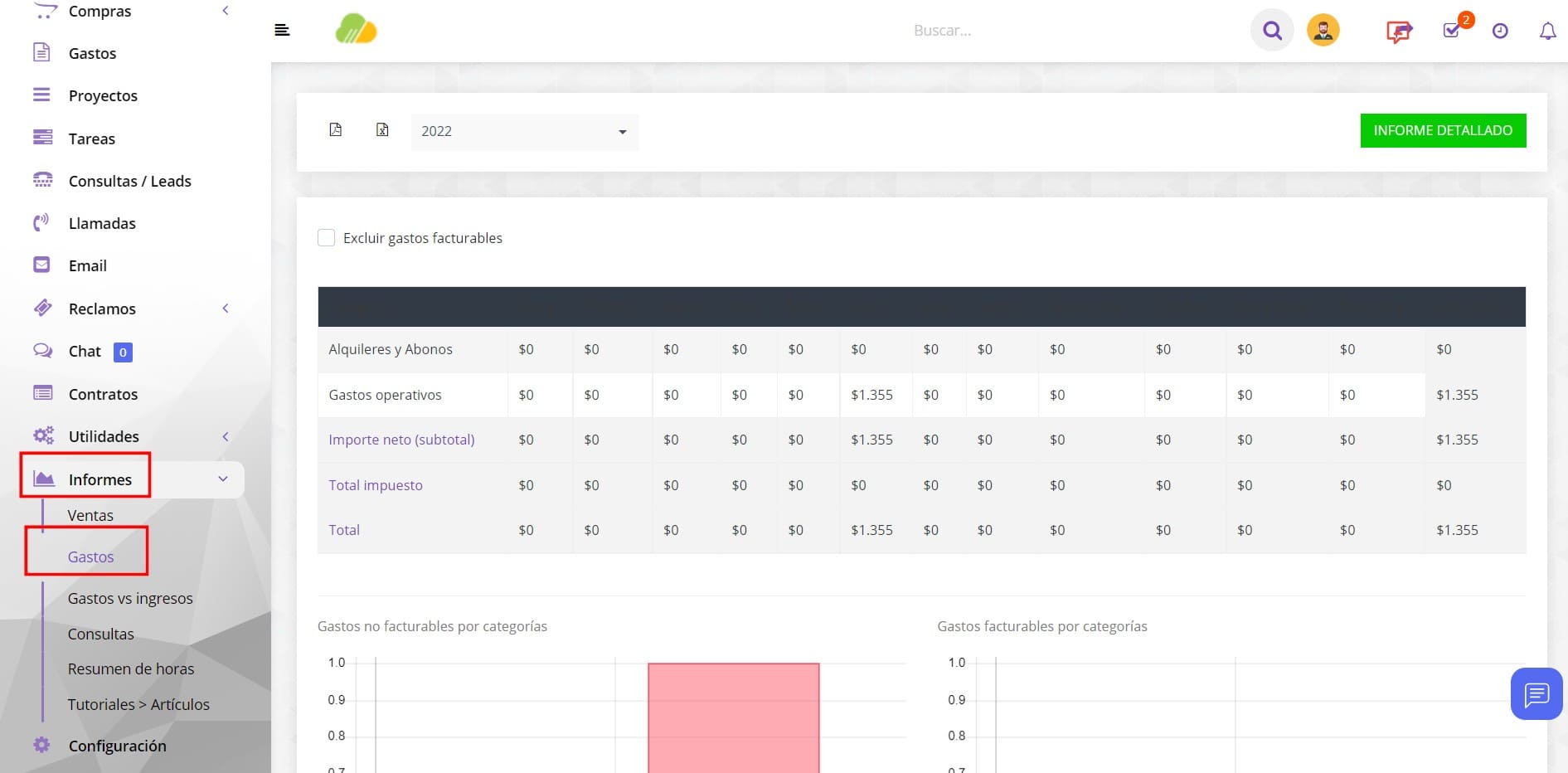Image resolution: width=1568 pixels, height=773 pixels.
Task: Collapse the Informes sidebar section
Action: tap(222, 479)
